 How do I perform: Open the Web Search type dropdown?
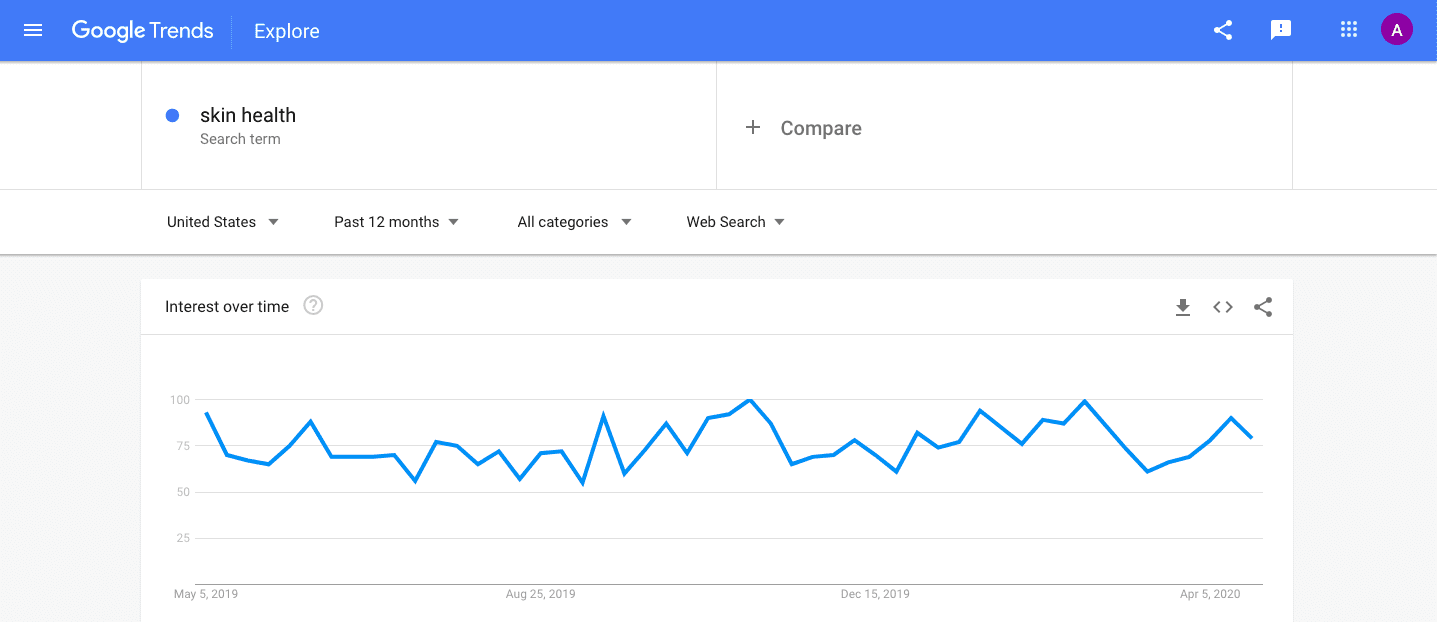[x=735, y=222]
